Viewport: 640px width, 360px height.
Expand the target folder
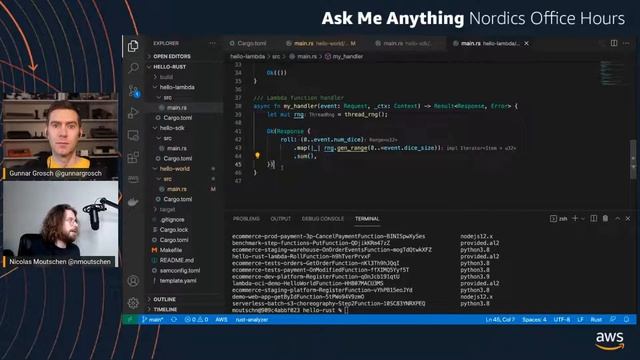point(167,209)
